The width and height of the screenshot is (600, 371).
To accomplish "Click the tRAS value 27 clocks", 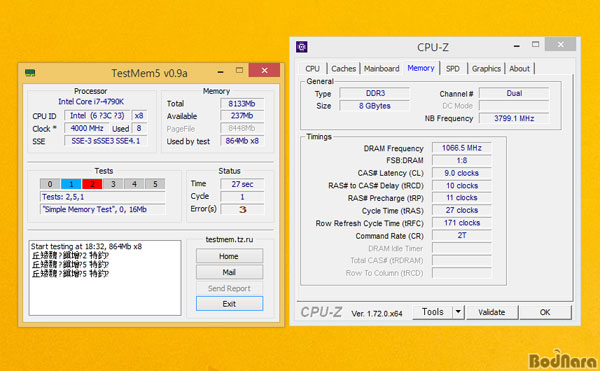I will (x=461, y=210).
